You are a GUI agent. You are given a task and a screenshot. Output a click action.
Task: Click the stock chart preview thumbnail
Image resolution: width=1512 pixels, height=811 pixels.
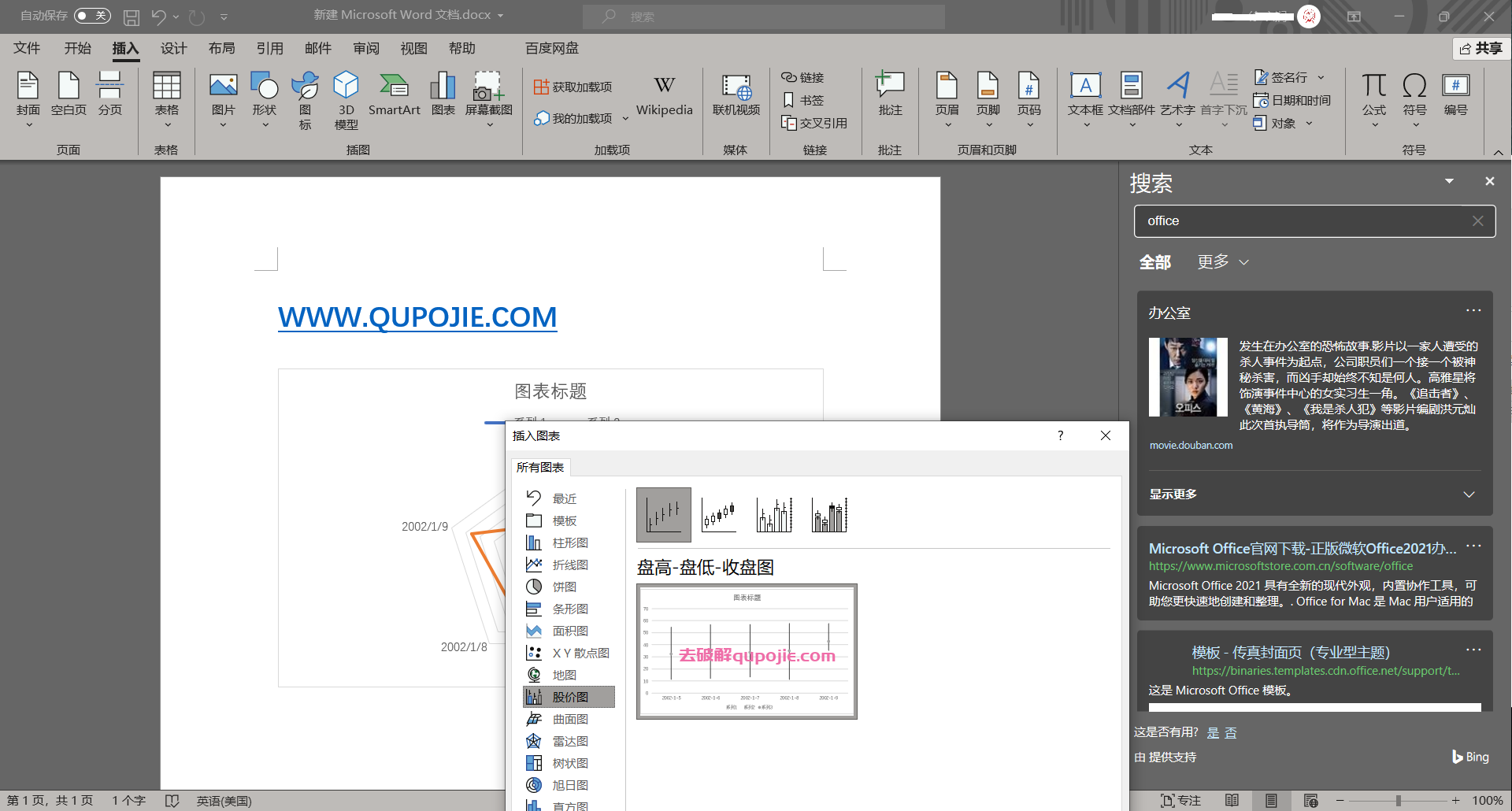[x=747, y=651]
